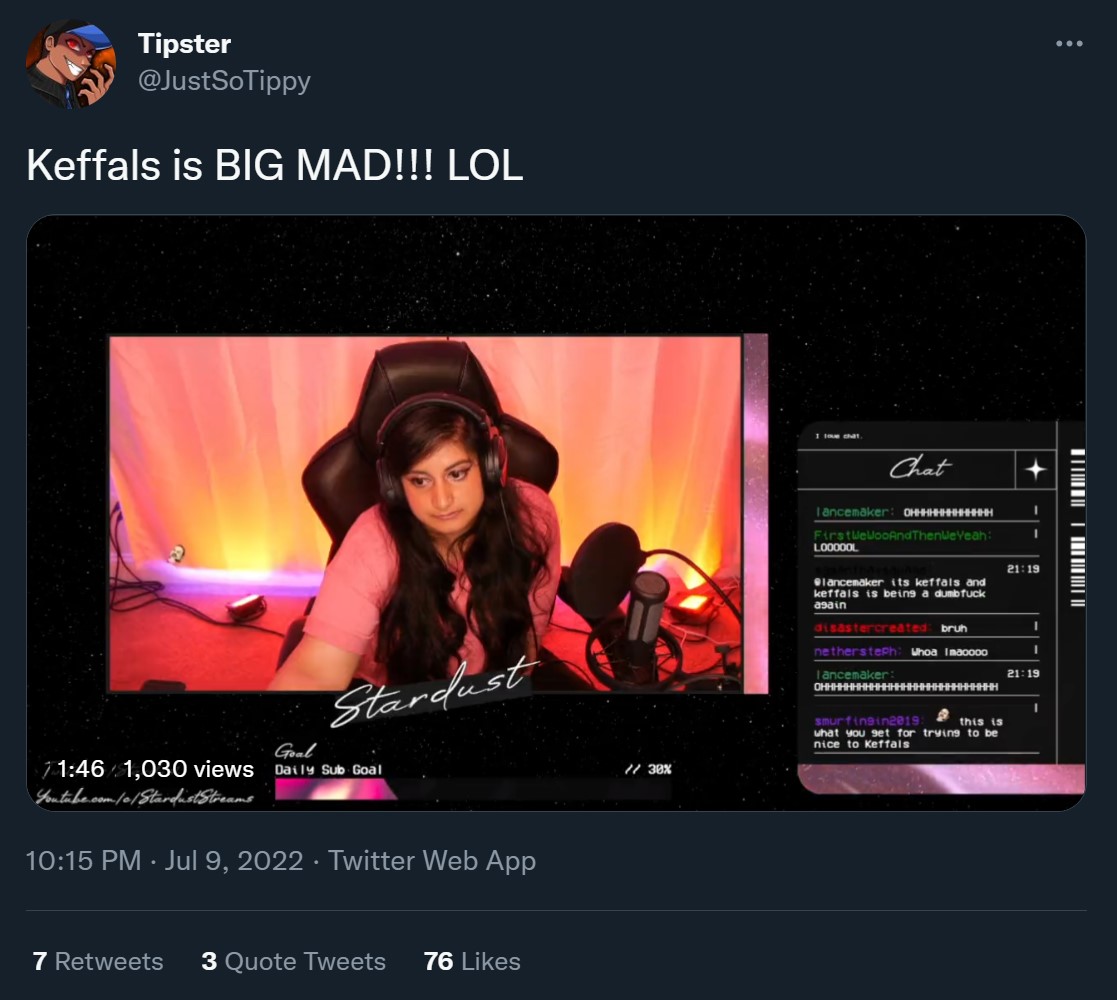Screen dimensions: 1117x1000
Task: Click the sparkle star icon beside Chat header
Action: pyautogui.click(x=1035, y=469)
